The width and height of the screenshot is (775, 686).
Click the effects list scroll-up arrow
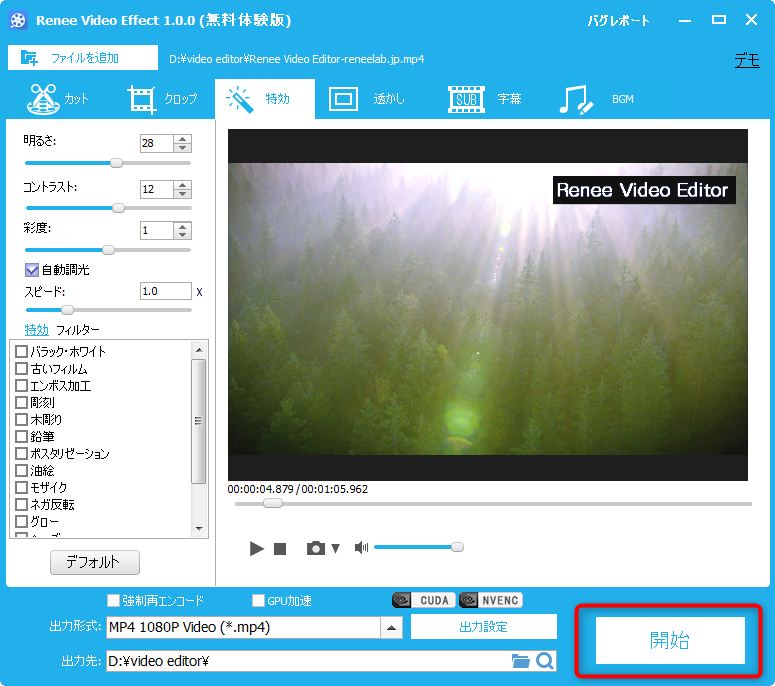199,350
